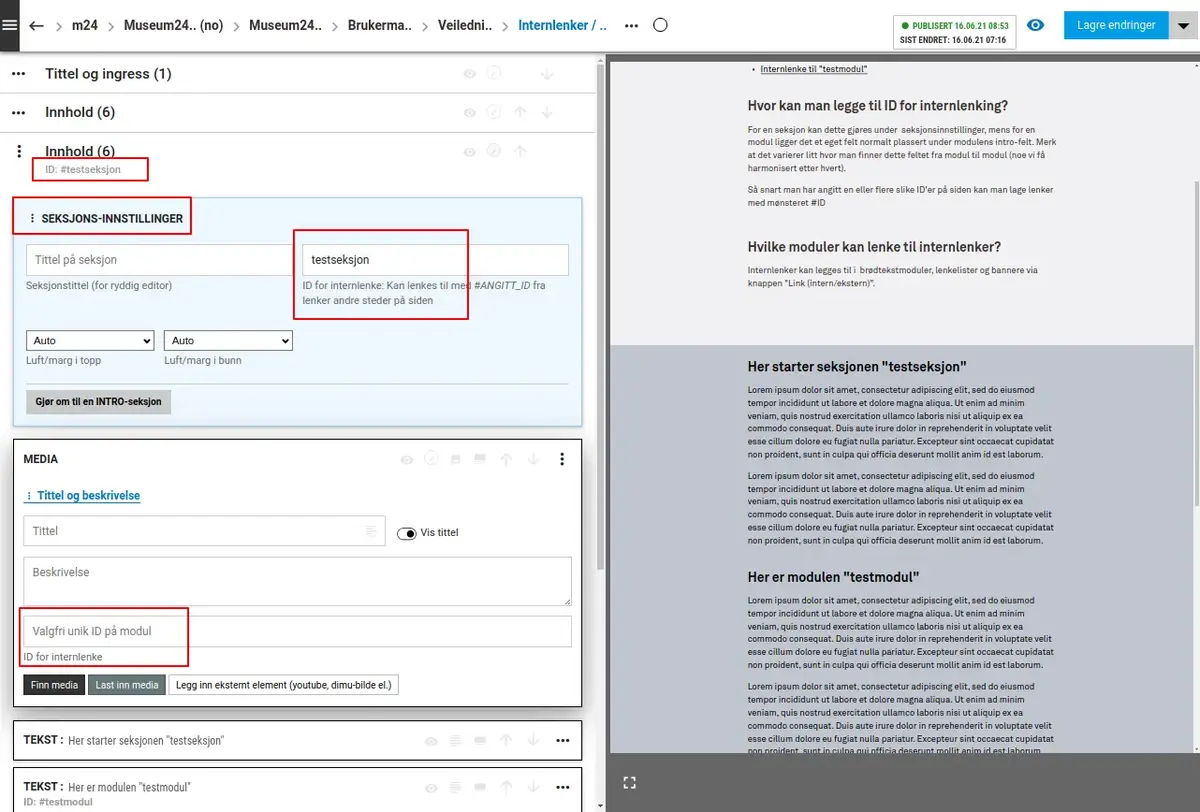Move the MEDIA module up
Screen dimensions: 1200x812
pyautogui.click(x=506, y=460)
